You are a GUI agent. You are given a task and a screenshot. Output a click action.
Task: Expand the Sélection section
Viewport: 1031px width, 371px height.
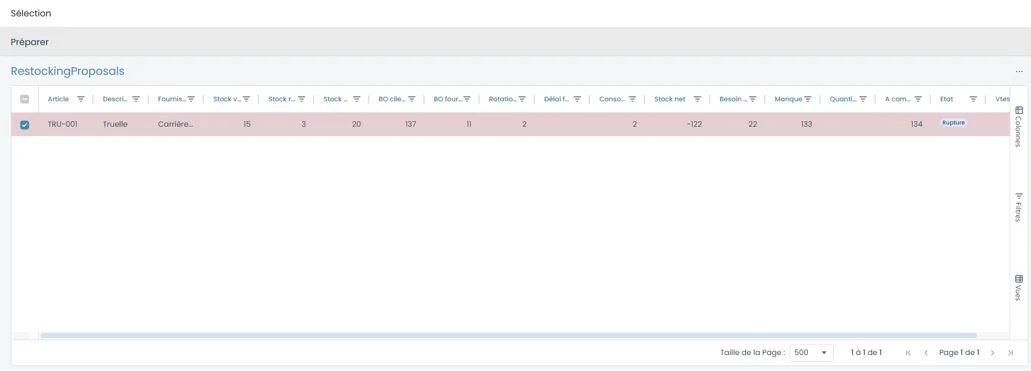click(516, 13)
